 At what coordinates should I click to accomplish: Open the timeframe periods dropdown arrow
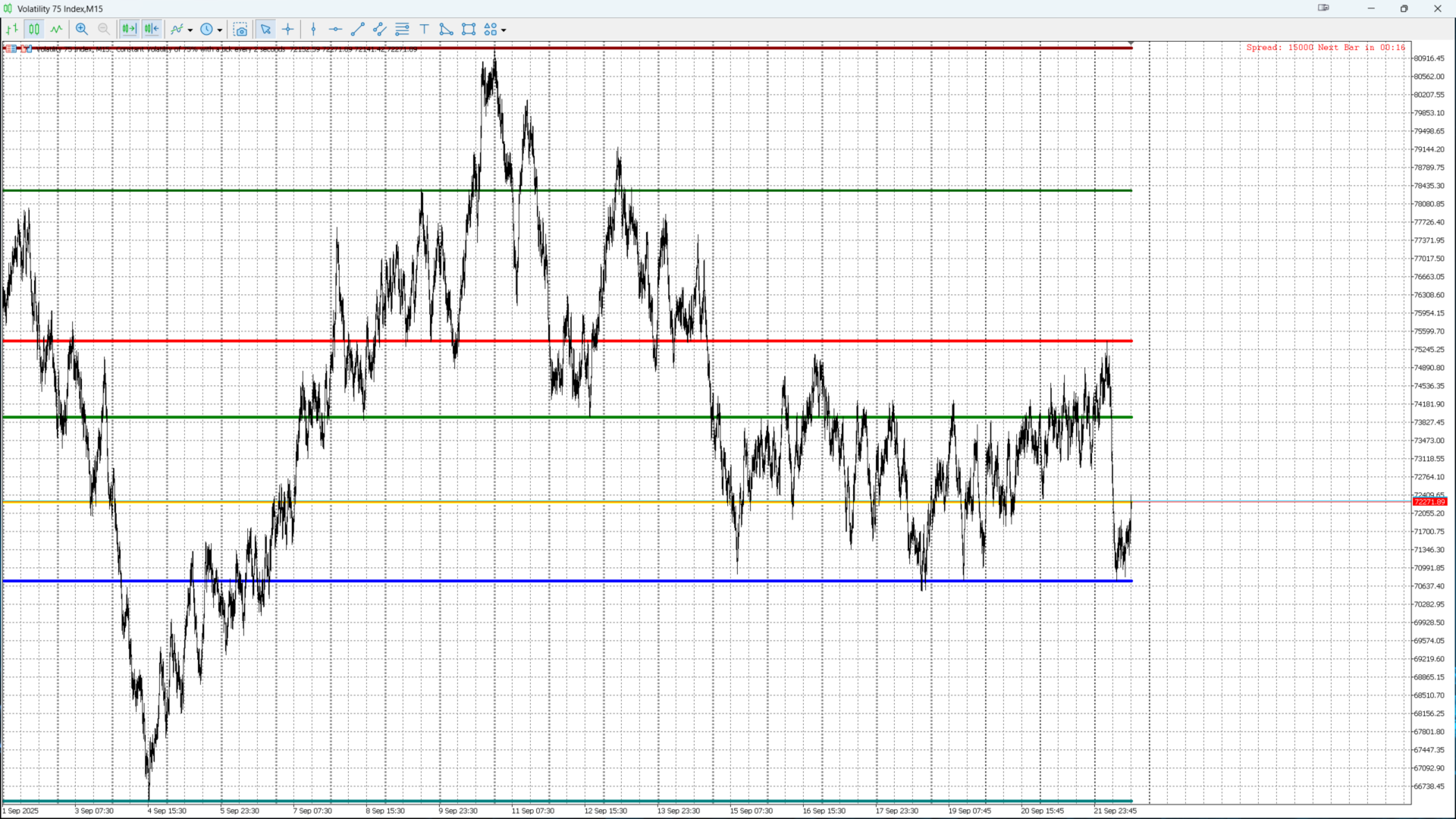click(220, 30)
